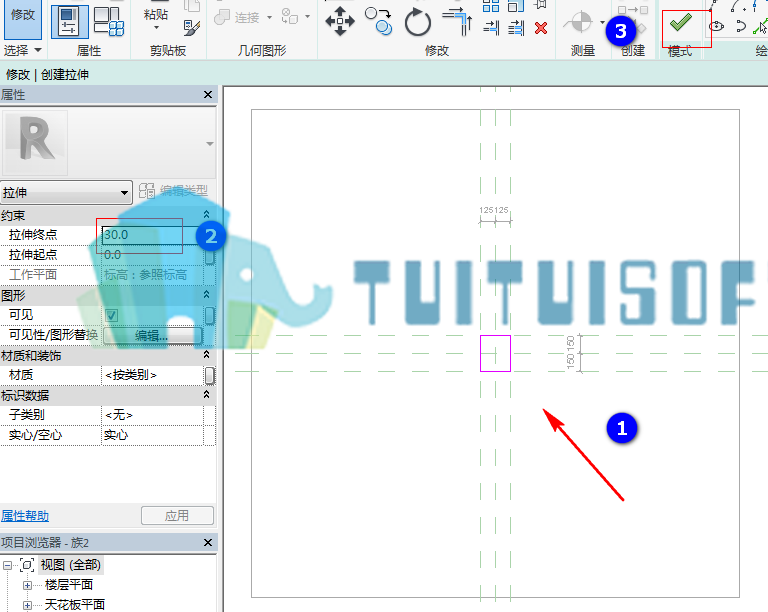Click the 编辑... button for 可见性/图形替换
The width and height of the screenshot is (768, 612).
tap(152, 335)
